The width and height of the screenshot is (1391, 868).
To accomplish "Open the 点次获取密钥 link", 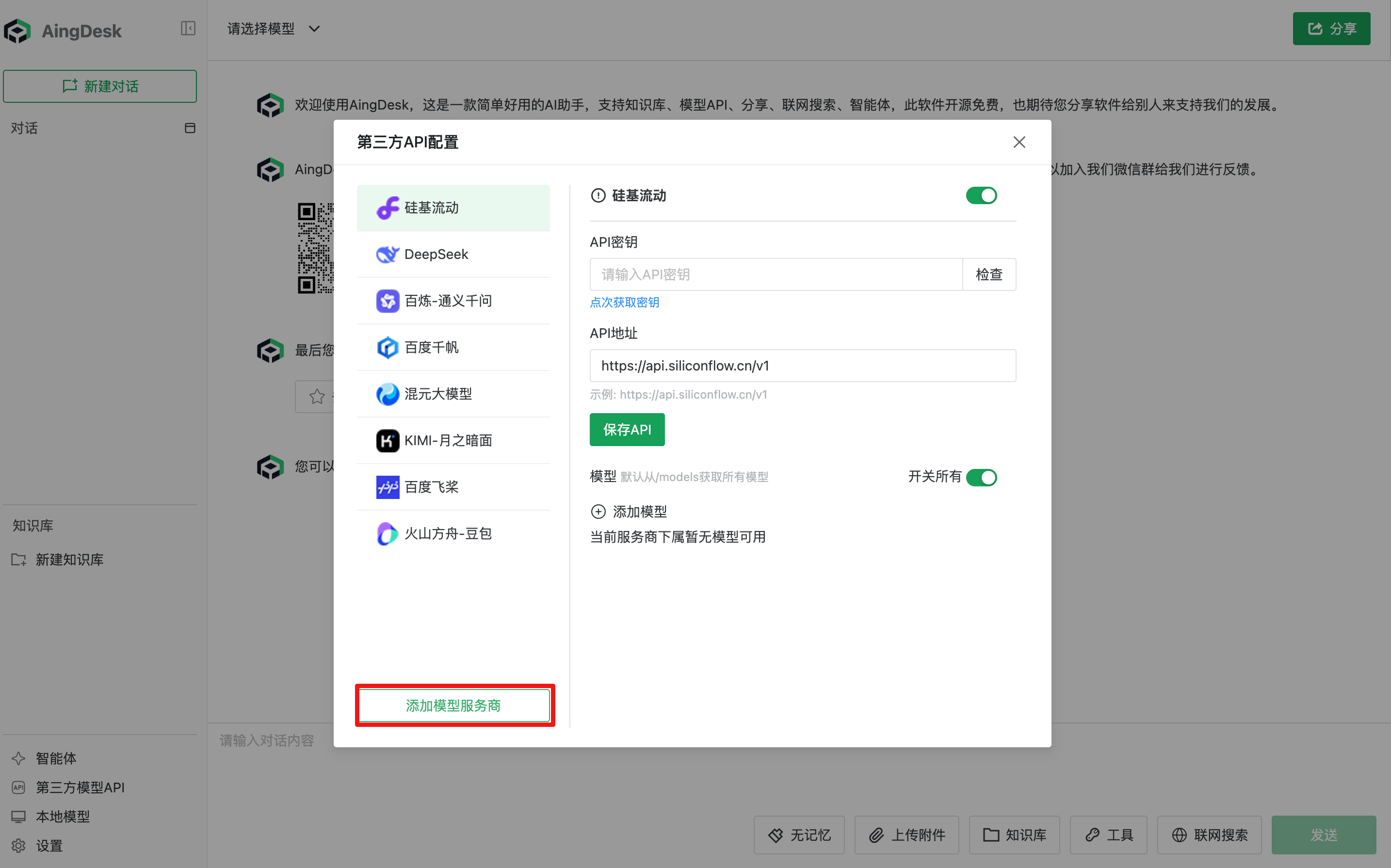I will pos(624,303).
